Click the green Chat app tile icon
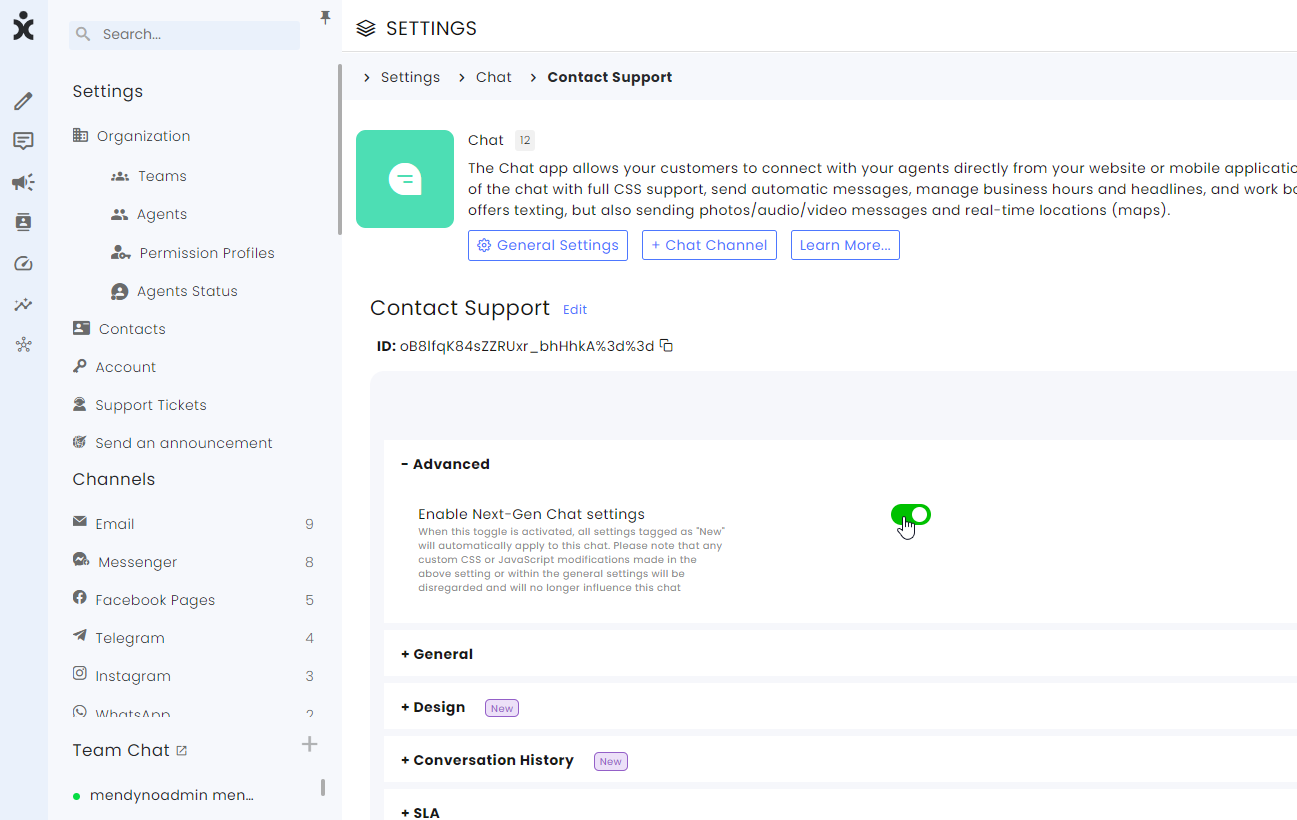Screen dimensions: 1297x820 (x=405, y=179)
